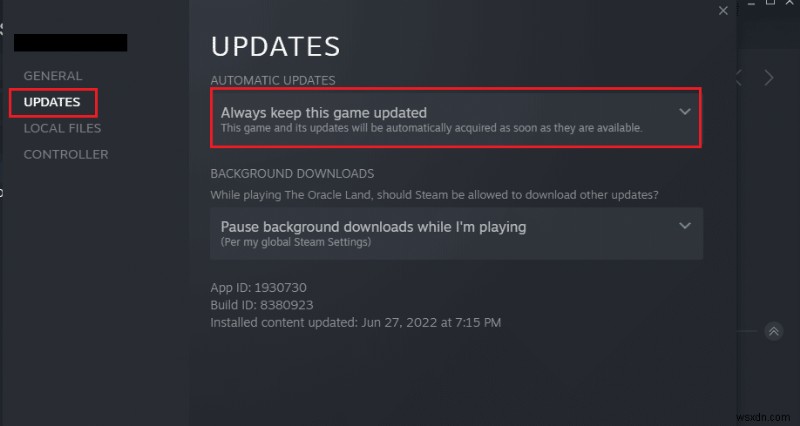Click the BACKGROUND DOWNLOADS section label
The image size is (800, 426).
coord(292,173)
